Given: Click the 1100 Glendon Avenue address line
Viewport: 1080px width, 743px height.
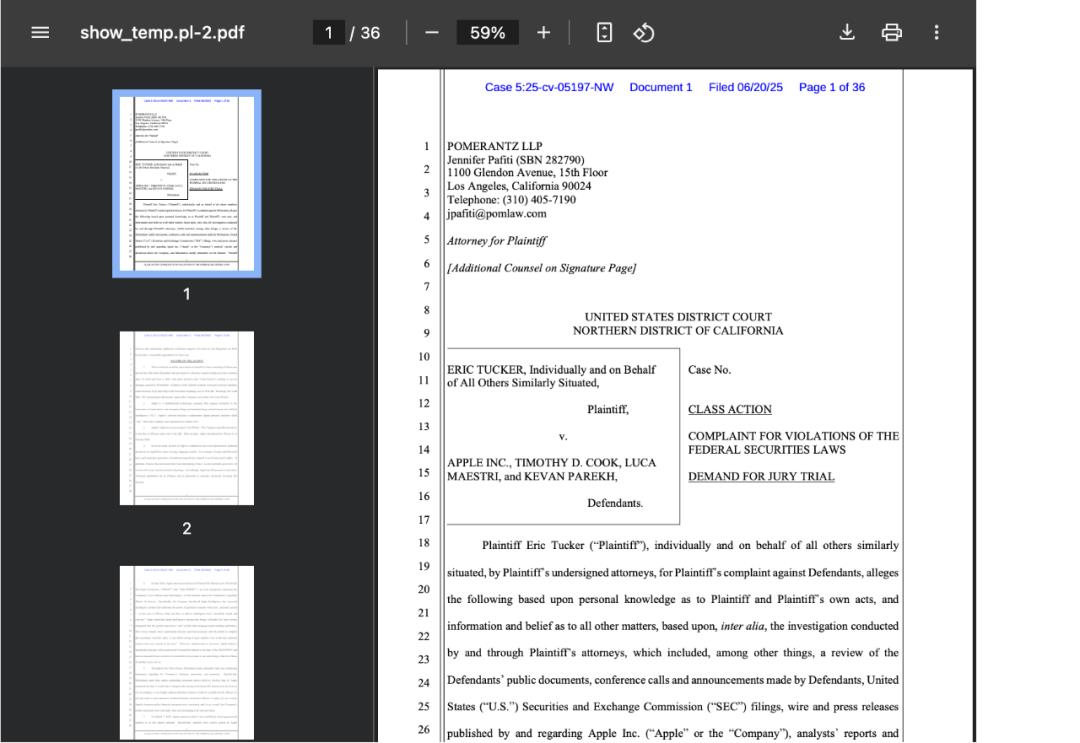Looking at the screenshot, I should pyautogui.click(x=528, y=173).
